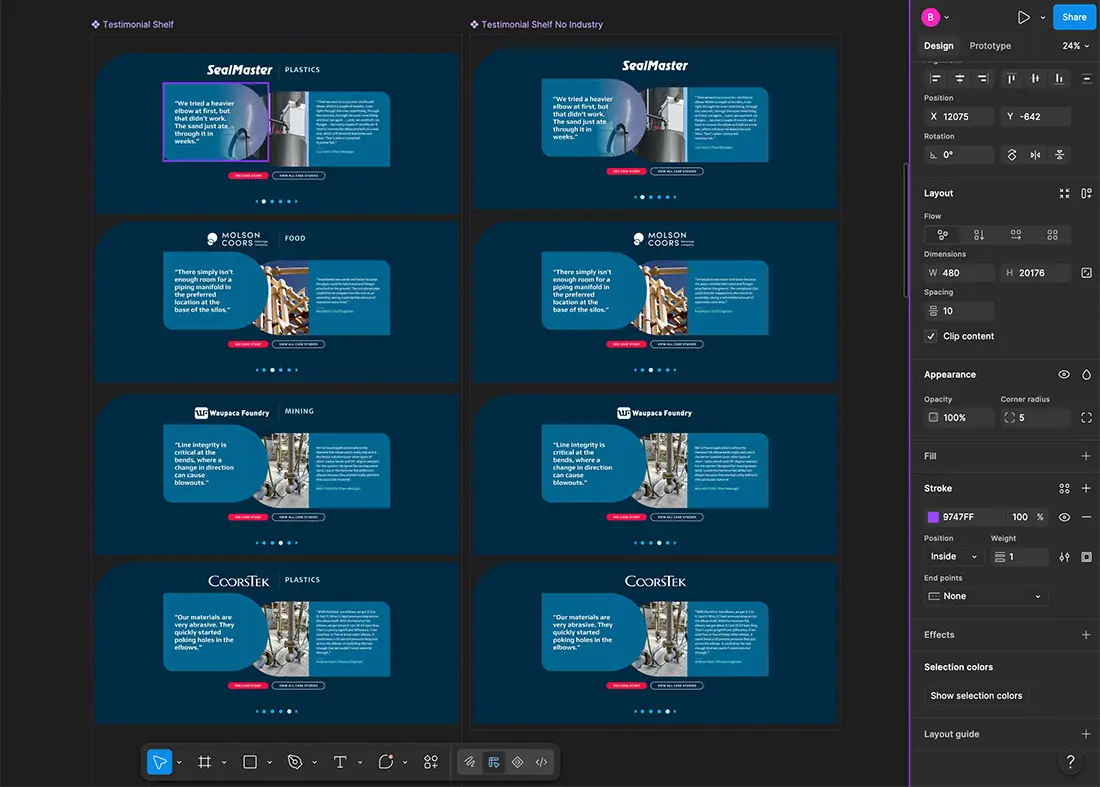Image resolution: width=1100 pixels, height=787 pixels.
Task: Select the Rectangle shape tool
Action: (250, 762)
